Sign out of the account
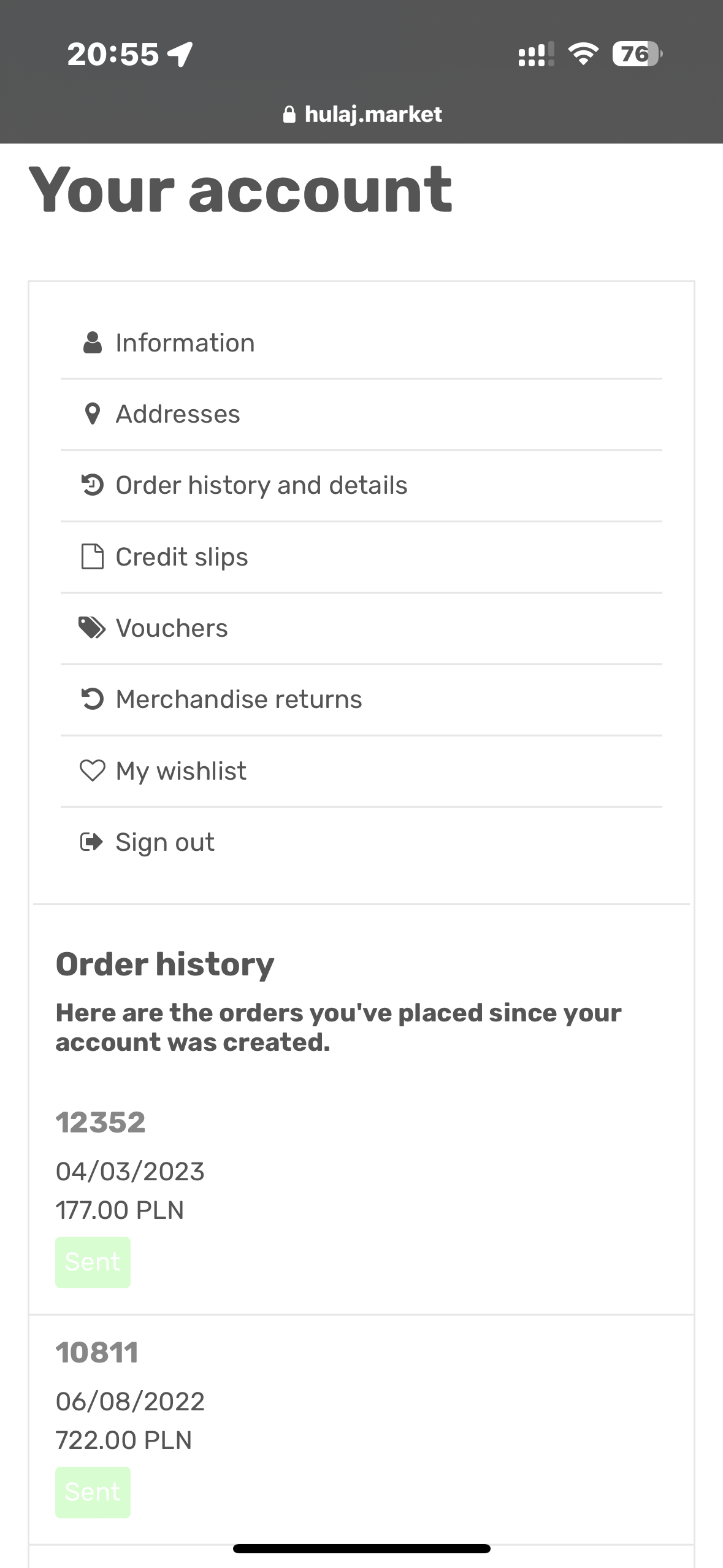 (x=361, y=842)
